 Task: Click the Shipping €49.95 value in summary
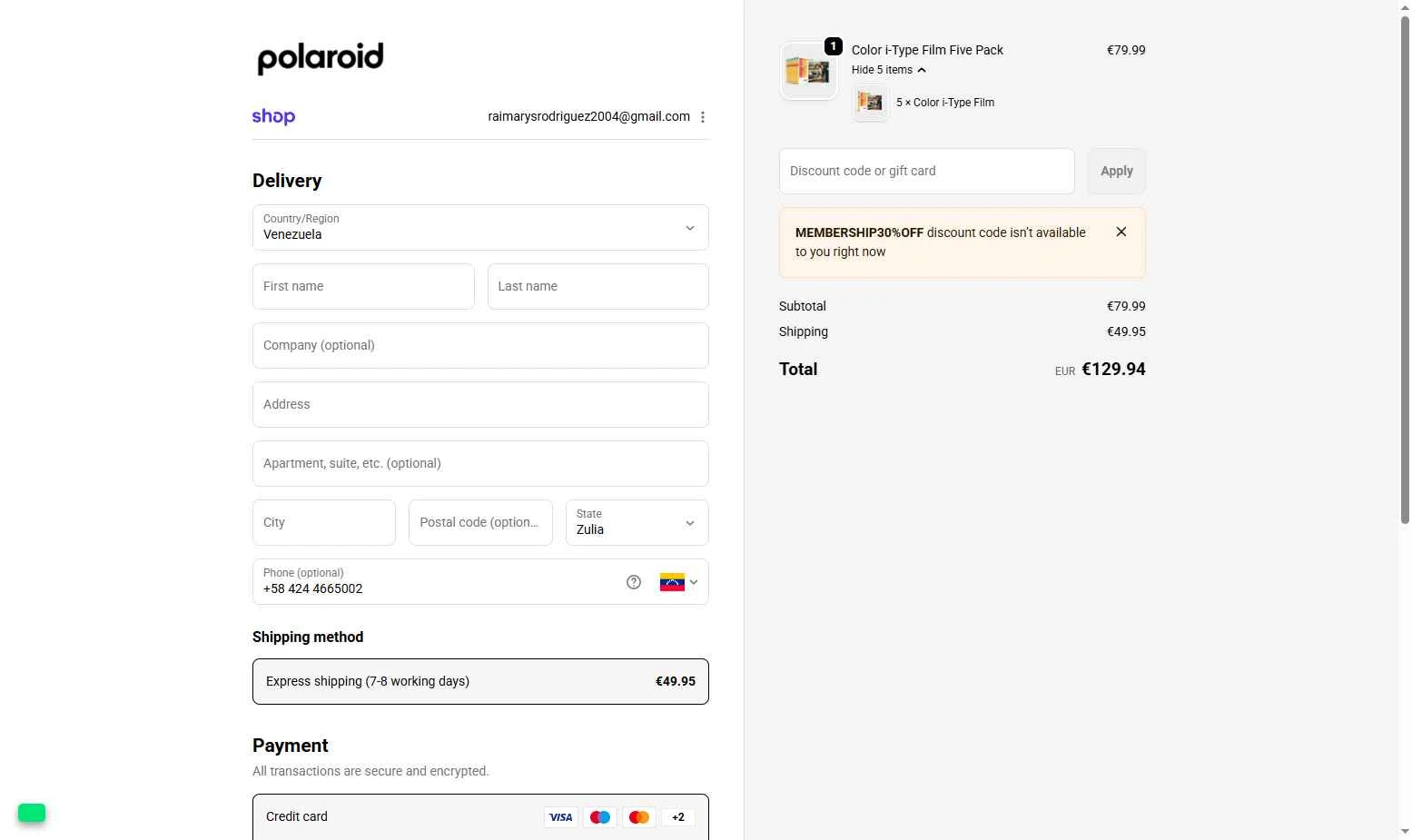pyautogui.click(x=1126, y=331)
